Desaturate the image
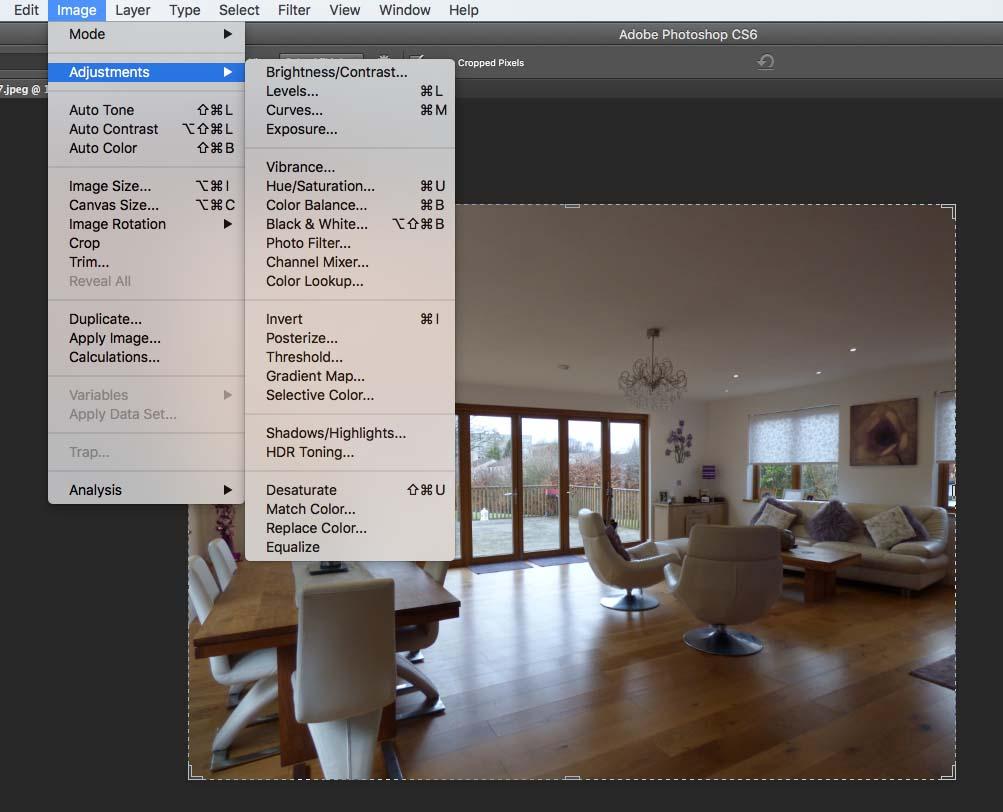Screen dimensions: 1003x812 [x=350, y=490]
